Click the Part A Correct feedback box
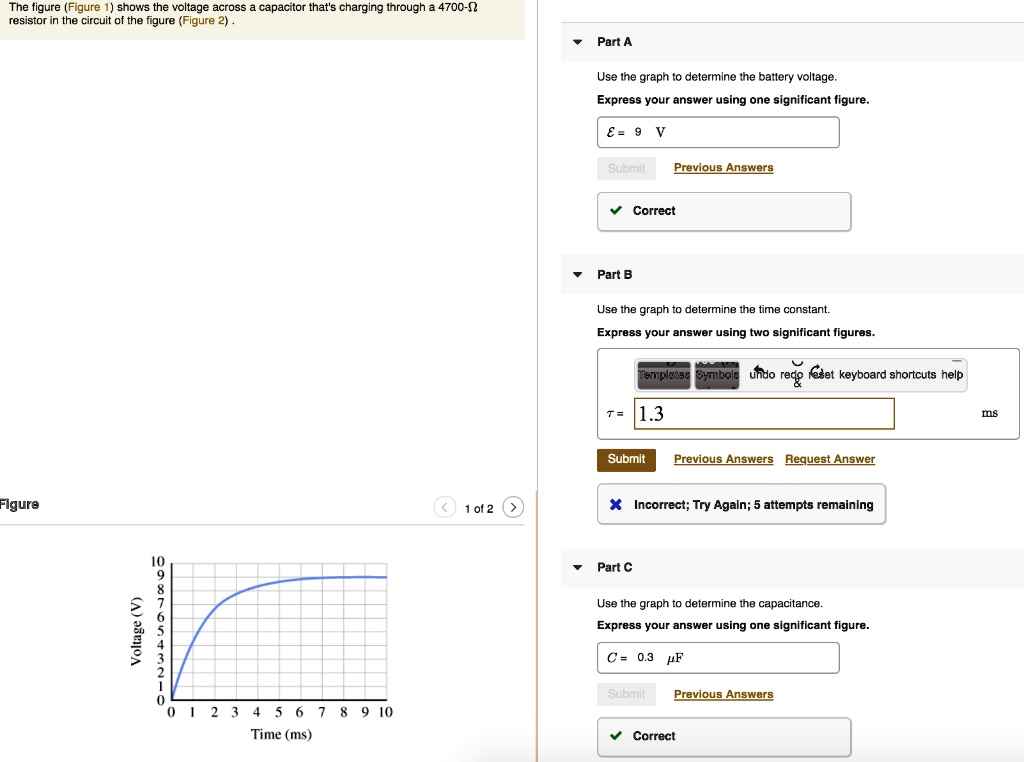The width and height of the screenshot is (1024, 762). pos(724,211)
